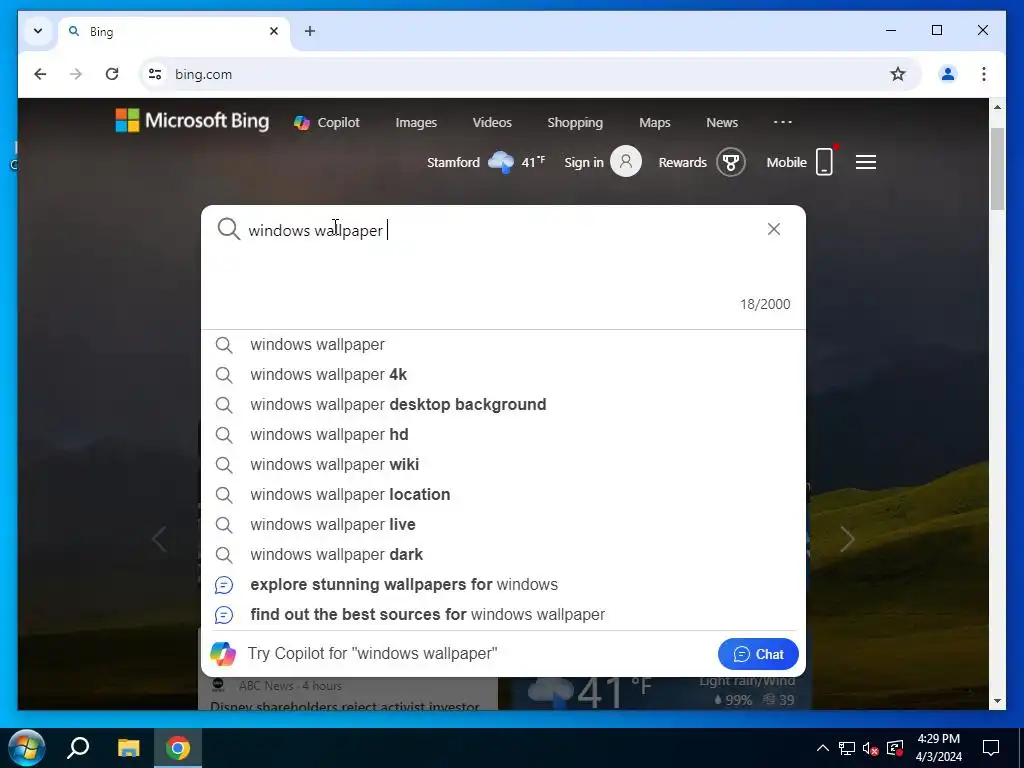The width and height of the screenshot is (1024, 768).
Task: Select suggestion "windows wallpaper dark"
Action: pos(503,554)
